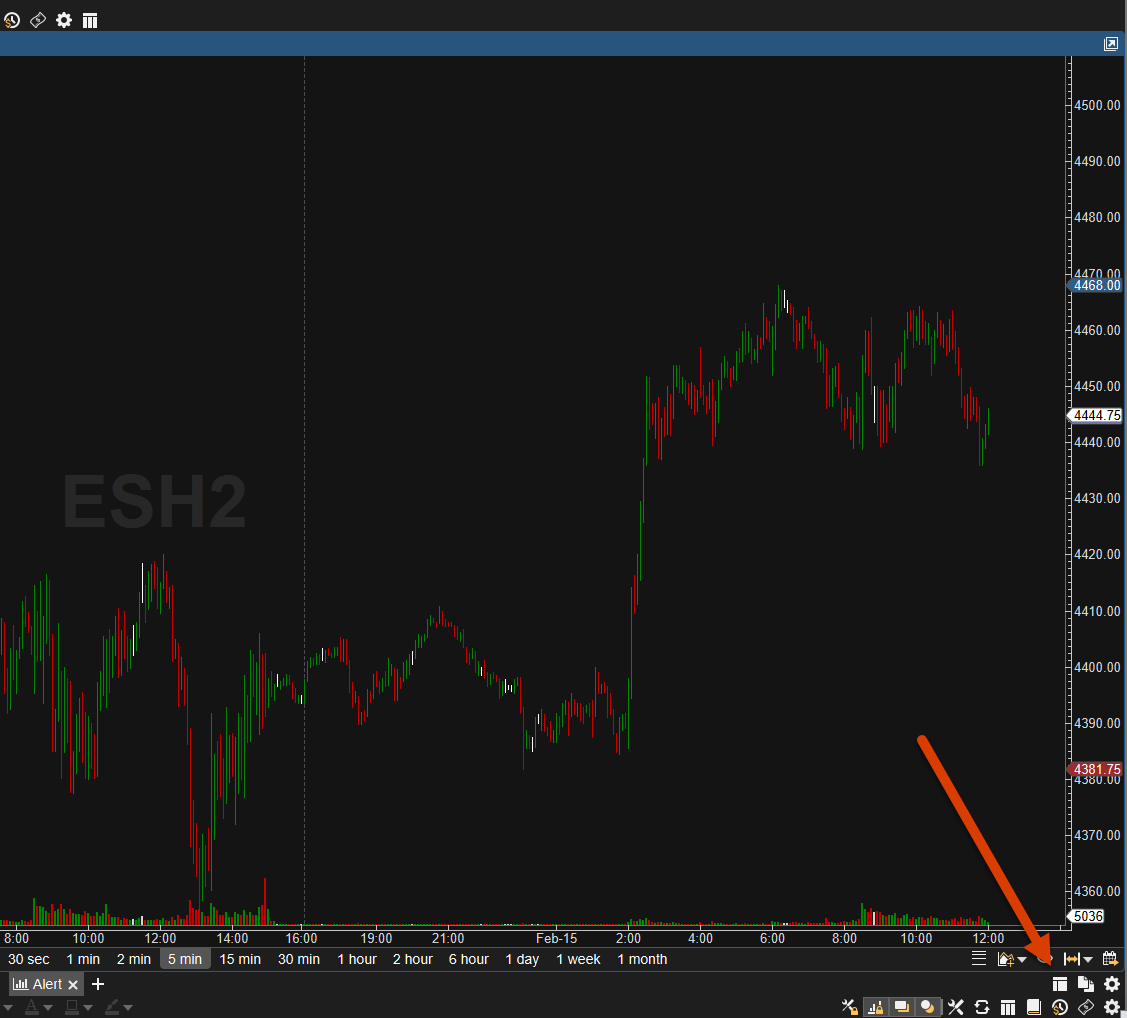Open the book icon in bottom toolbar
Viewport: 1127px width, 1018px height.
click(x=1034, y=1006)
